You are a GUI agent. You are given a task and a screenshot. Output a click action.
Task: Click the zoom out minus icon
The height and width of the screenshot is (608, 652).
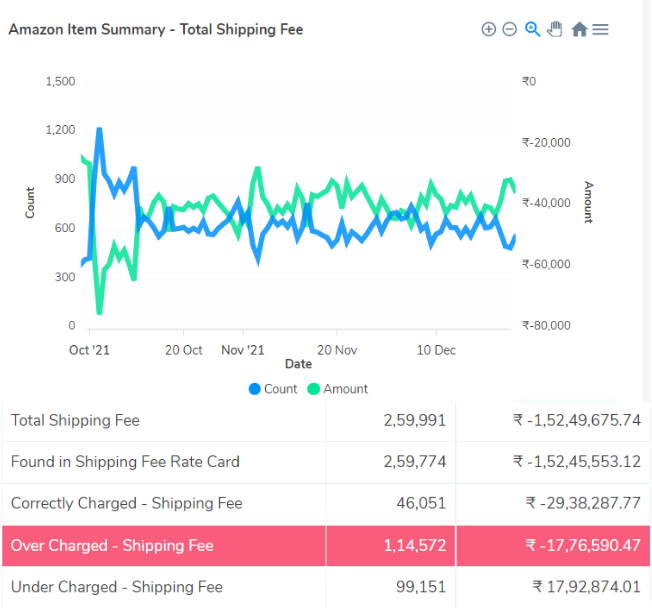click(509, 30)
